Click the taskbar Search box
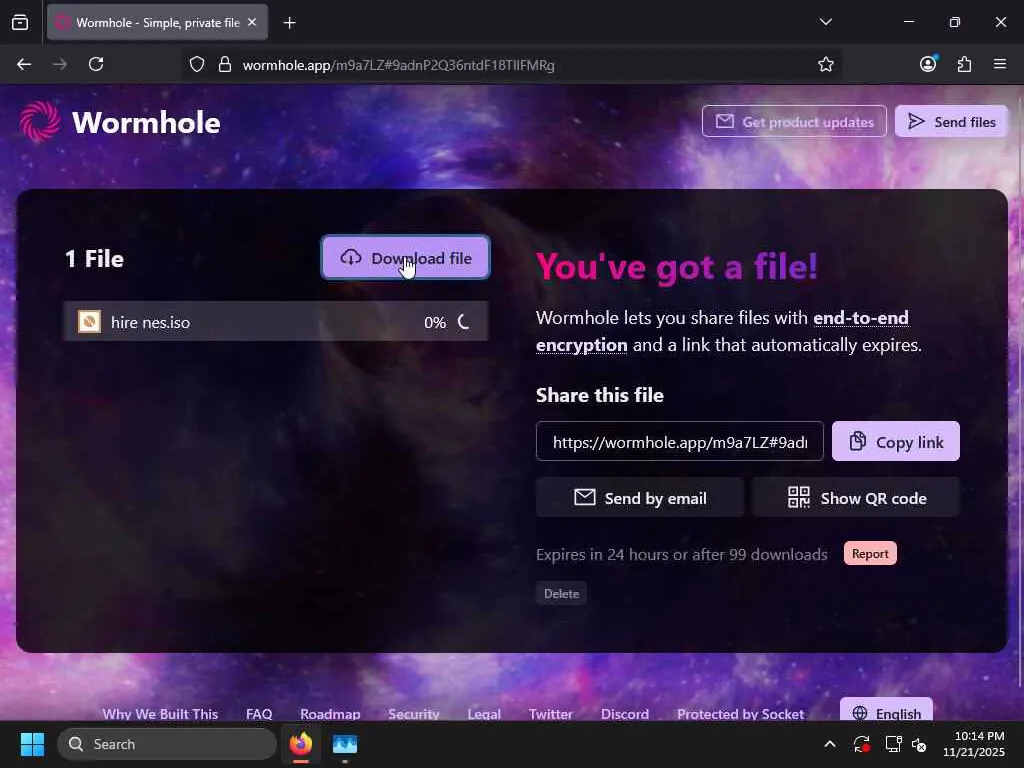The image size is (1024, 768). click(x=167, y=744)
